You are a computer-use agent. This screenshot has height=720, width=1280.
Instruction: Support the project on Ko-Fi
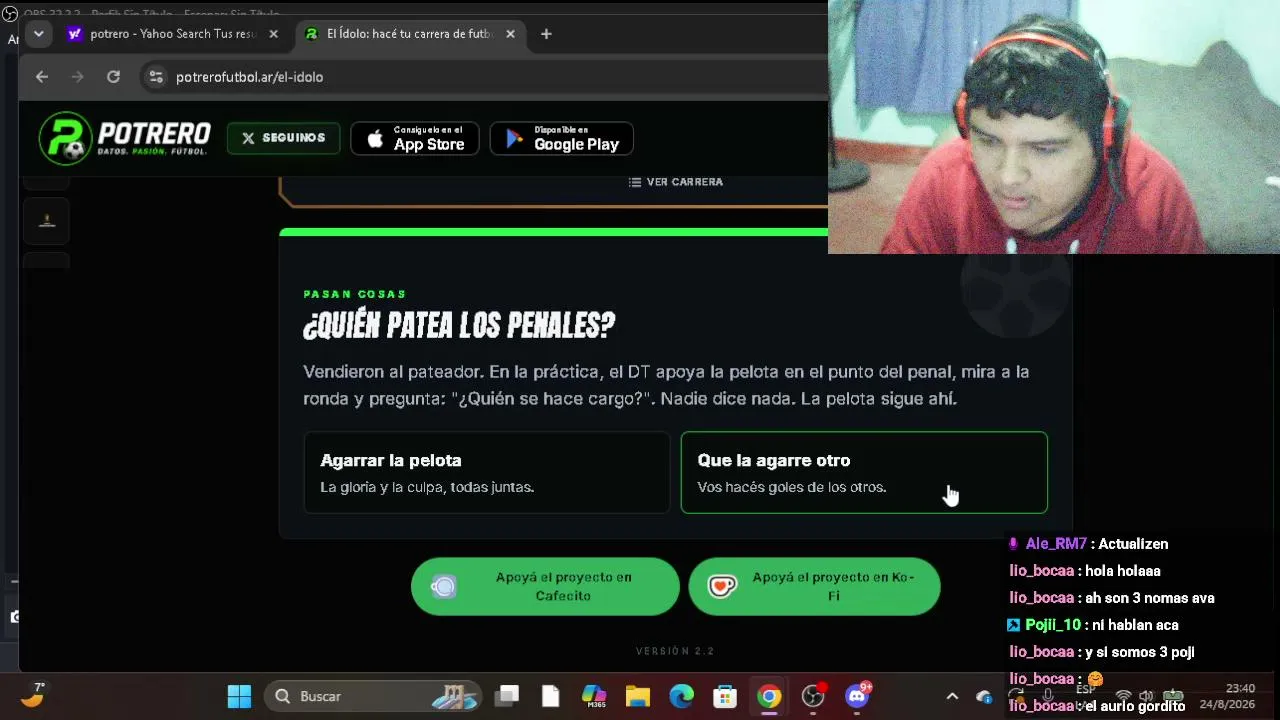coord(814,586)
